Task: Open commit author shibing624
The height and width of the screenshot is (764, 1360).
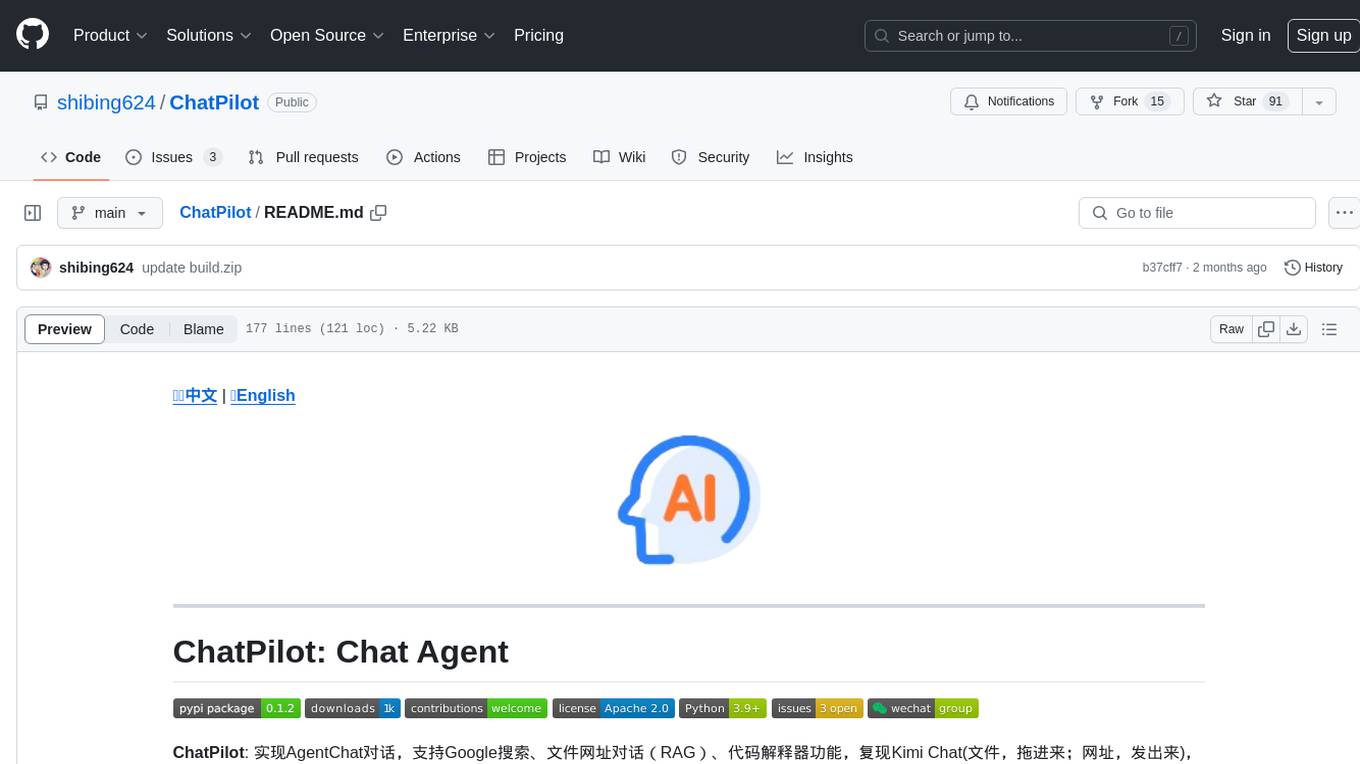Action: tap(96, 268)
